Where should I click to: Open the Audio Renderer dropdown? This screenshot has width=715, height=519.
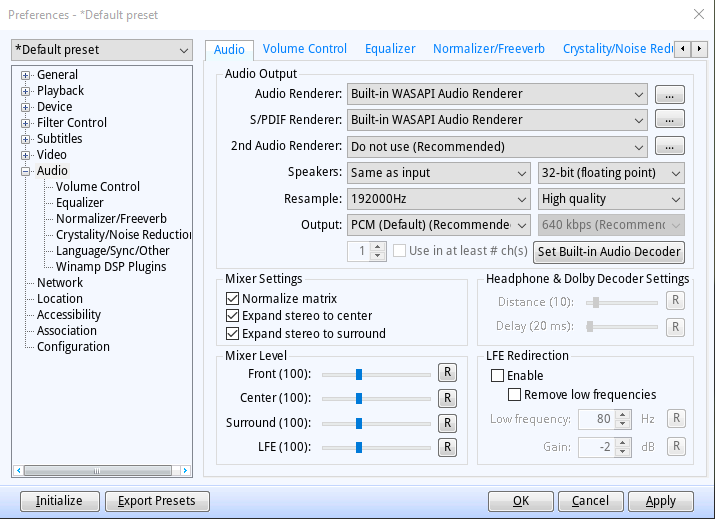497,94
